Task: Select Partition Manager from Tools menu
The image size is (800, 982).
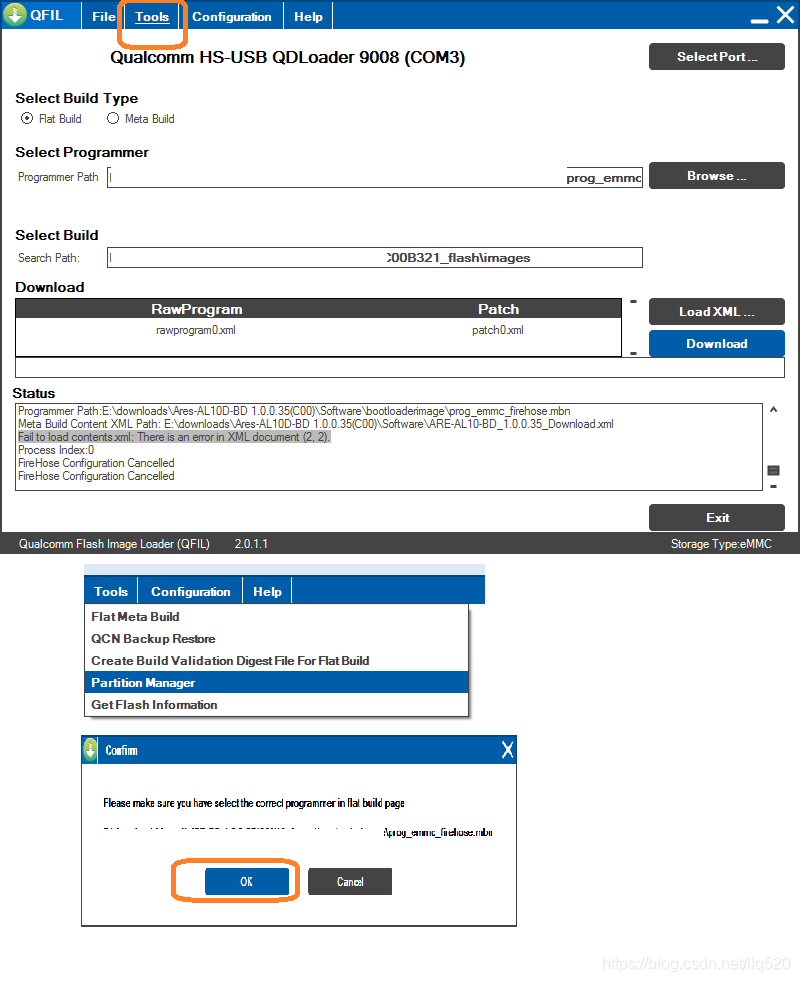Action: click(x=276, y=683)
